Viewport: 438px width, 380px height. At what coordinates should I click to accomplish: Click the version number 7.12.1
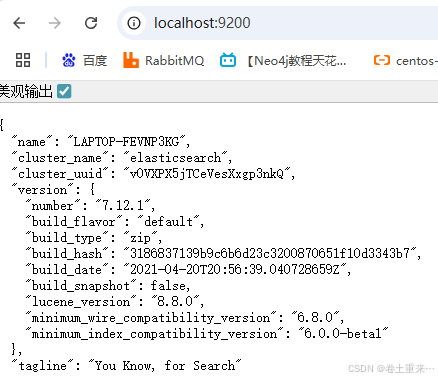click(x=122, y=206)
